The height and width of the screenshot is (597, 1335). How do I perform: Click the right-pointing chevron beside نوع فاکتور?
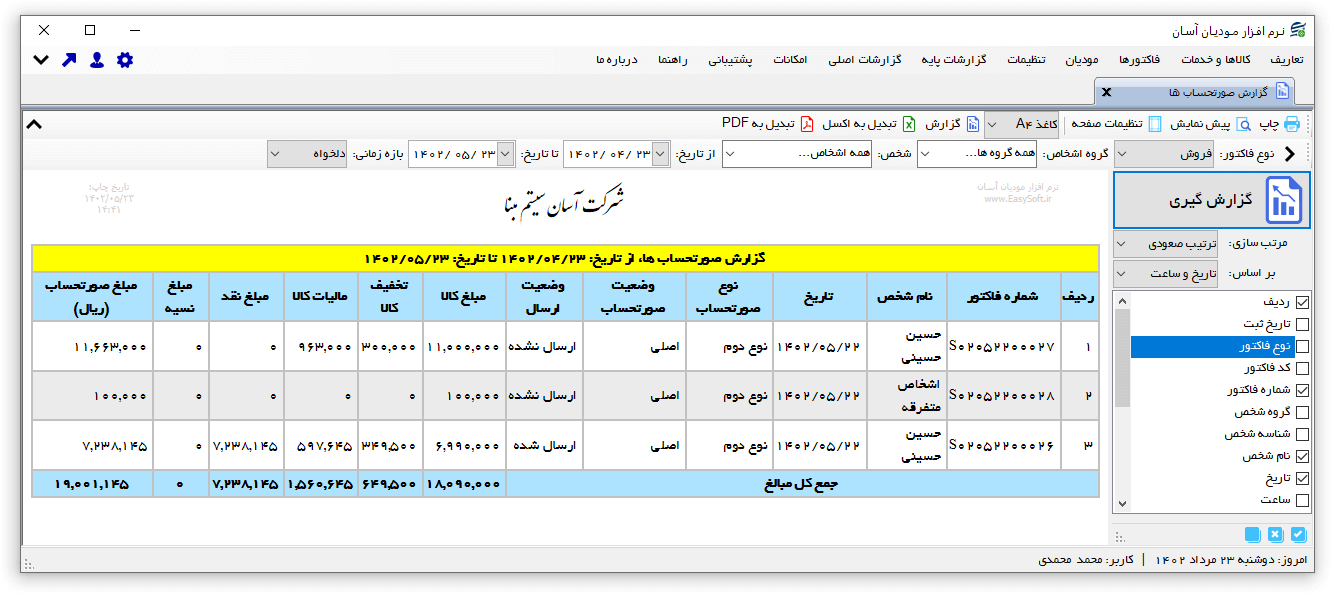click(1289, 154)
